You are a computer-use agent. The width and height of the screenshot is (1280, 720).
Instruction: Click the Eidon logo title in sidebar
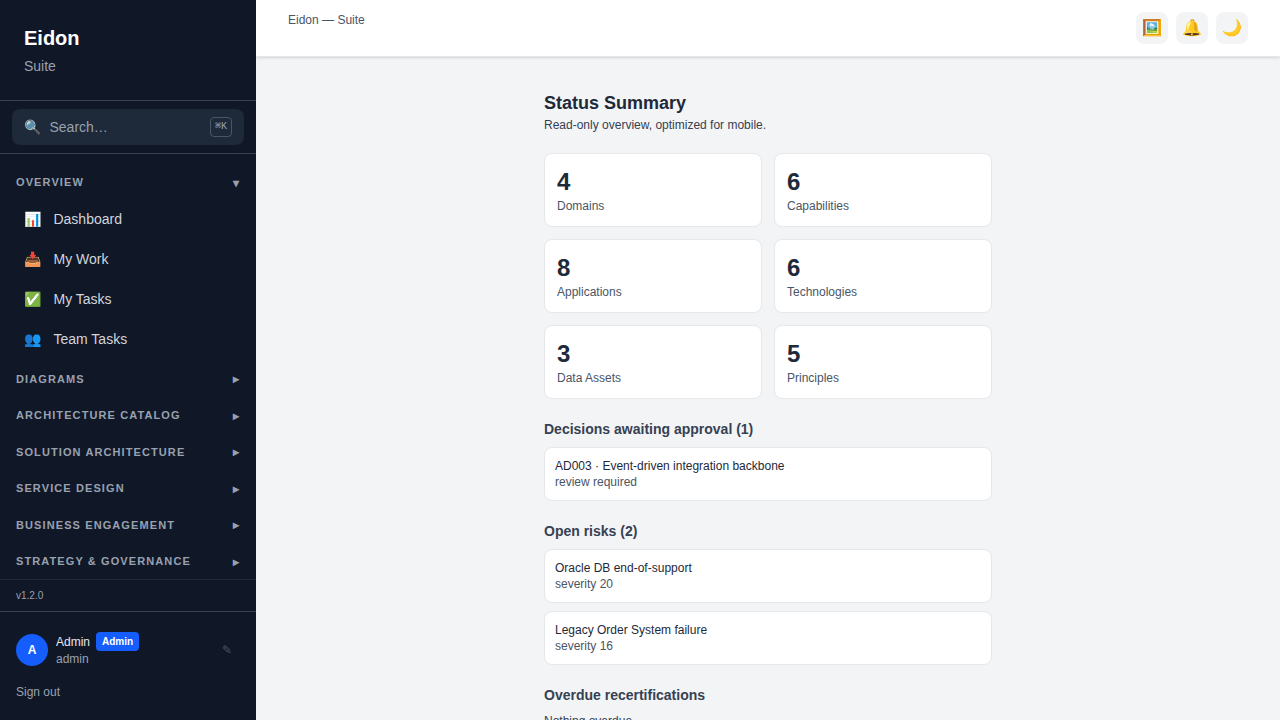click(x=52, y=38)
